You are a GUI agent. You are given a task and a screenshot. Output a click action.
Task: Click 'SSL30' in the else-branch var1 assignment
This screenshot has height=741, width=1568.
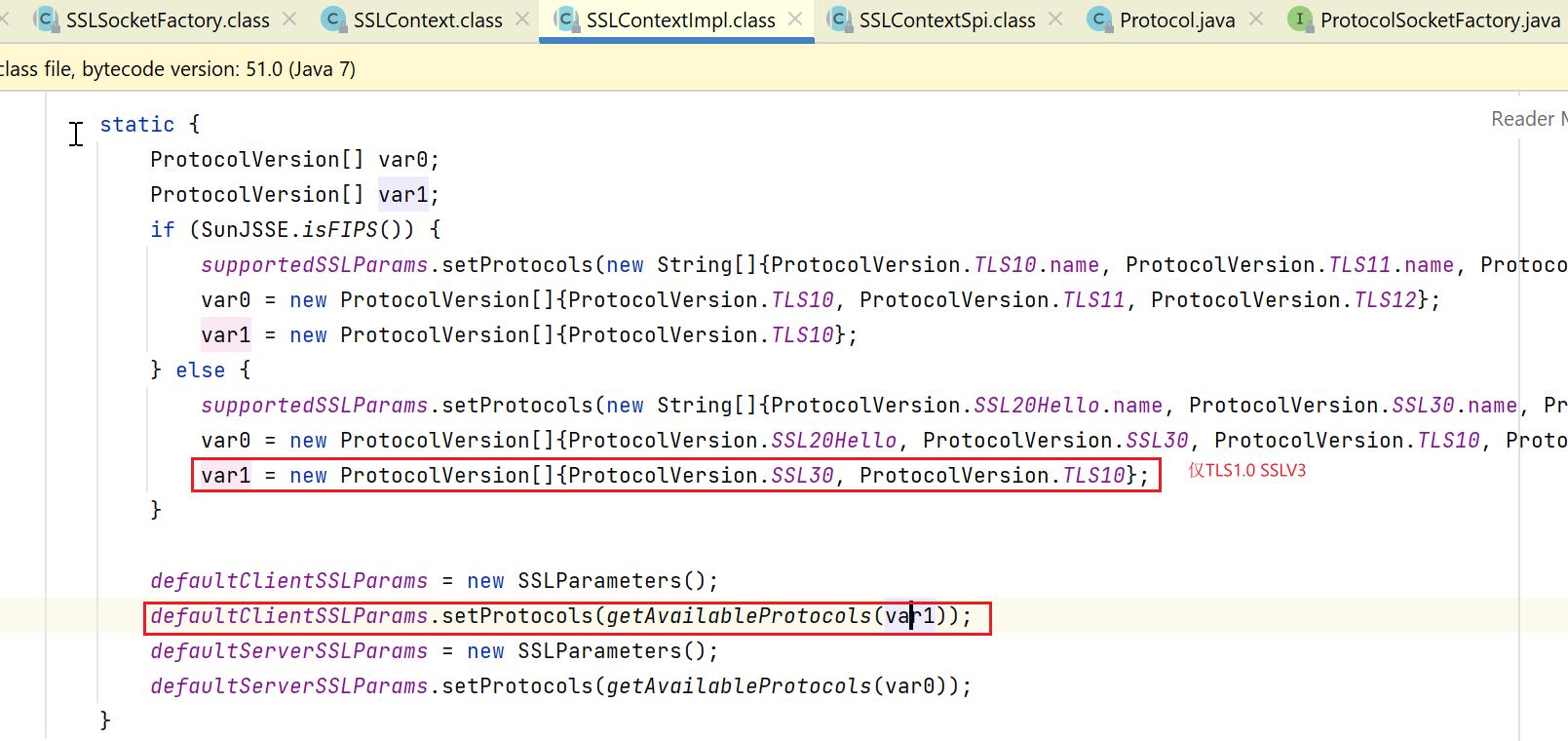point(802,476)
